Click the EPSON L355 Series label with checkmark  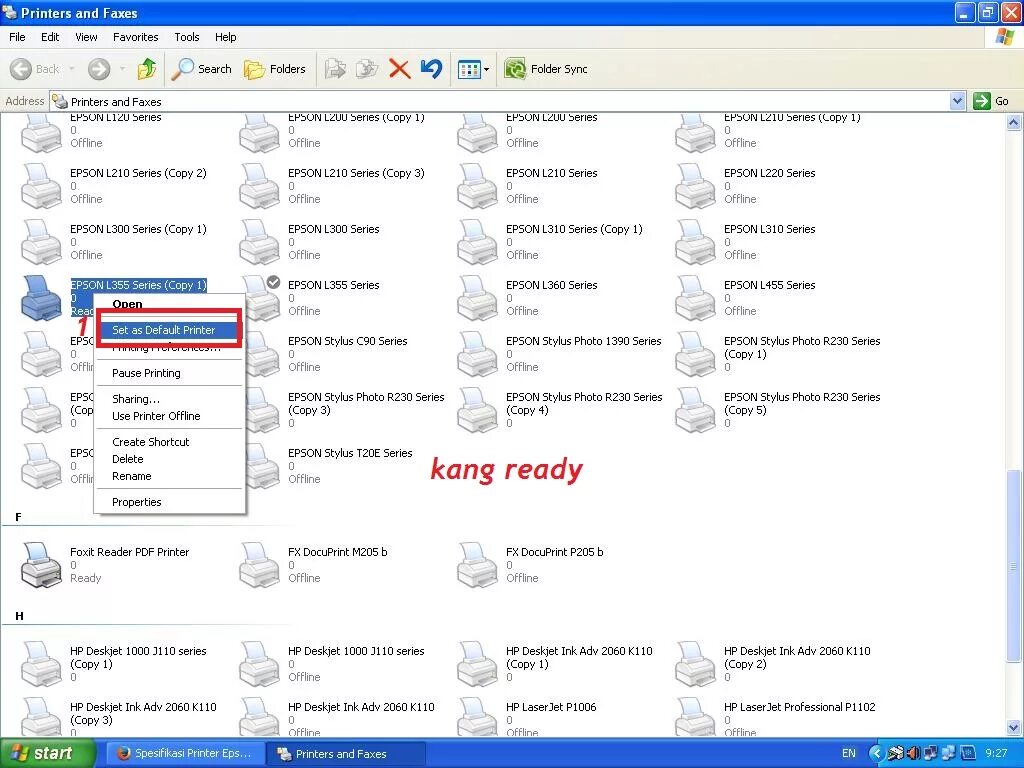(334, 285)
